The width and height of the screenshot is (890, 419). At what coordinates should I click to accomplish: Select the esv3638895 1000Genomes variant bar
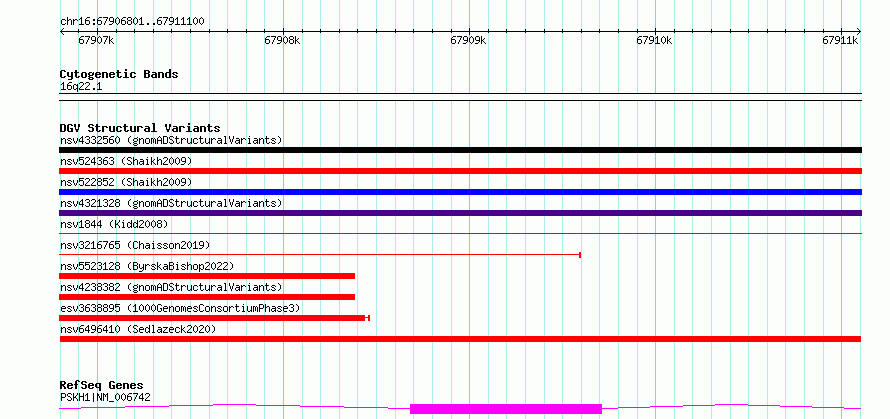pos(215,318)
